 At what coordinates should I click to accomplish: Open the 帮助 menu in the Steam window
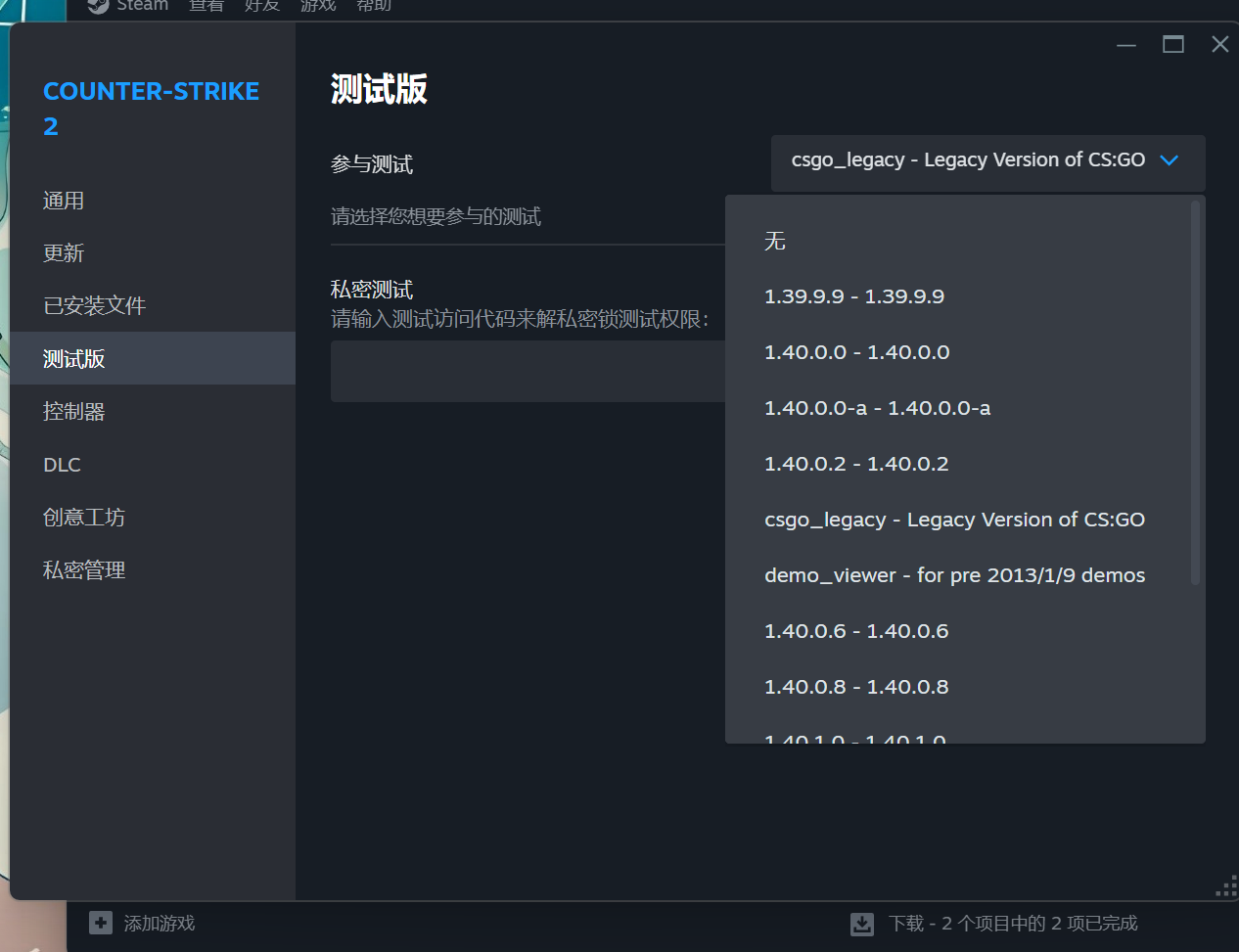point(374,6)
